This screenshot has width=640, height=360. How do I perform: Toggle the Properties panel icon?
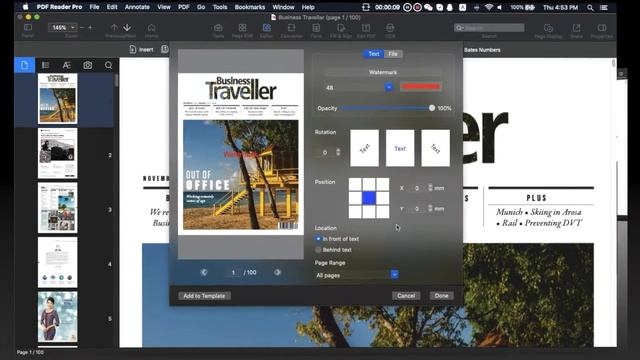[x=602, y=27]
